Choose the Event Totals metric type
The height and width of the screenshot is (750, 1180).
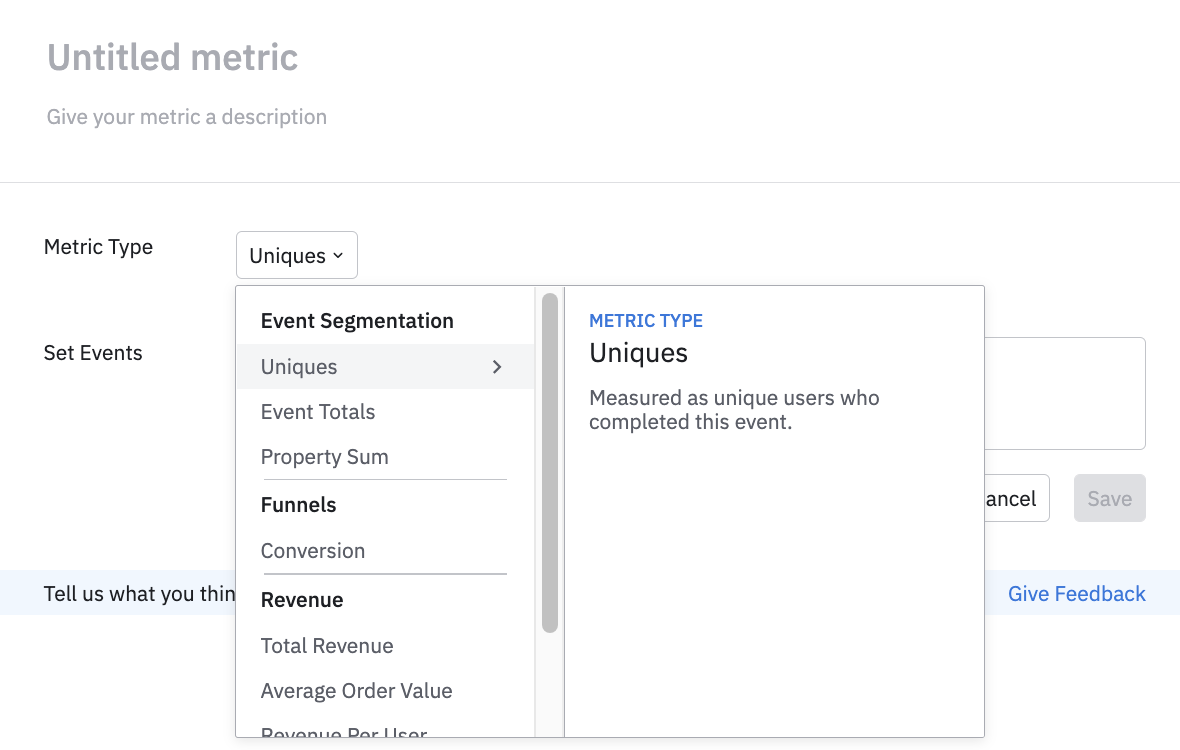coord(318,412)
